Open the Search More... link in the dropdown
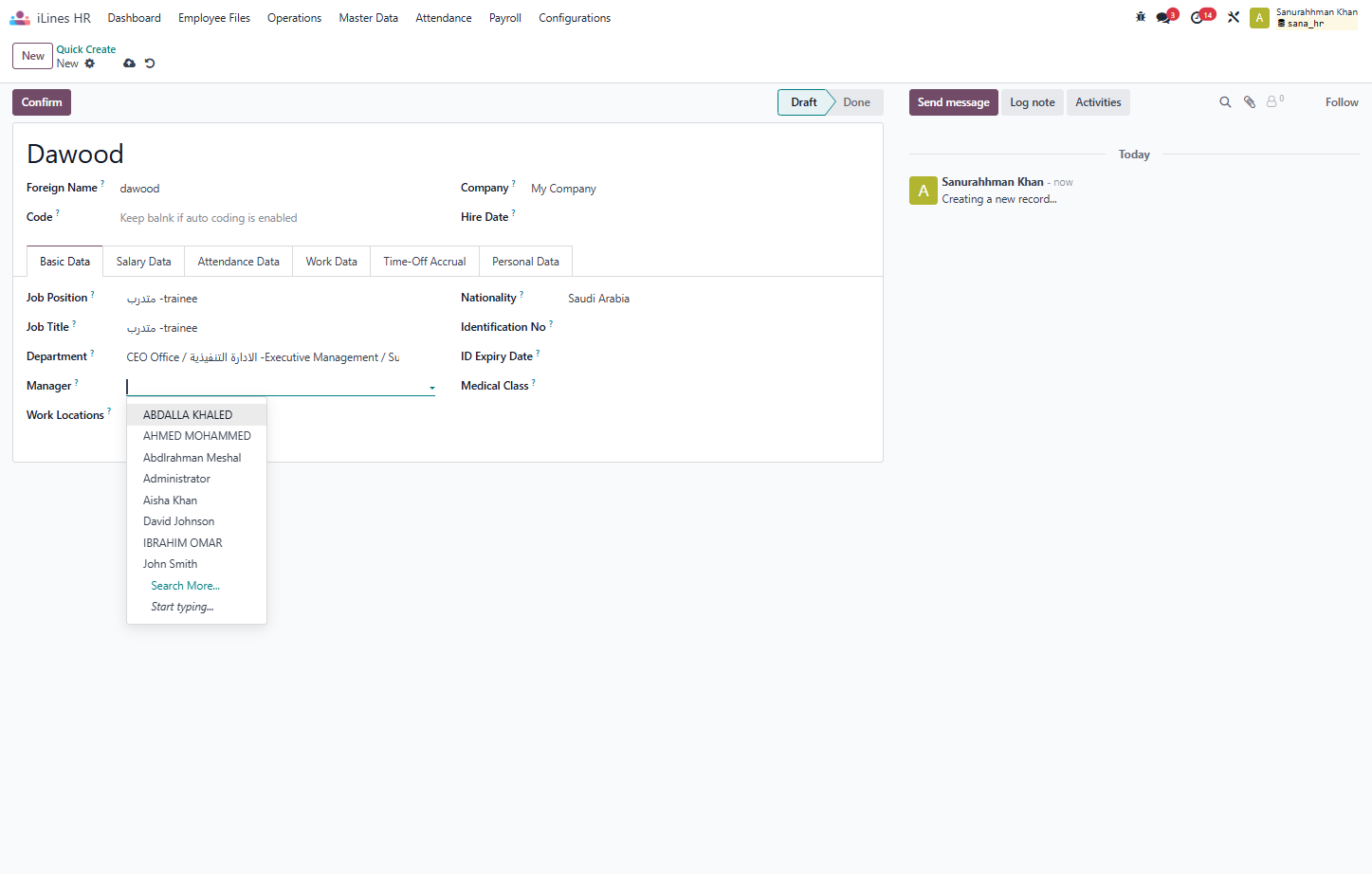The image size is (1372, 874). click(x=186, y=586)
